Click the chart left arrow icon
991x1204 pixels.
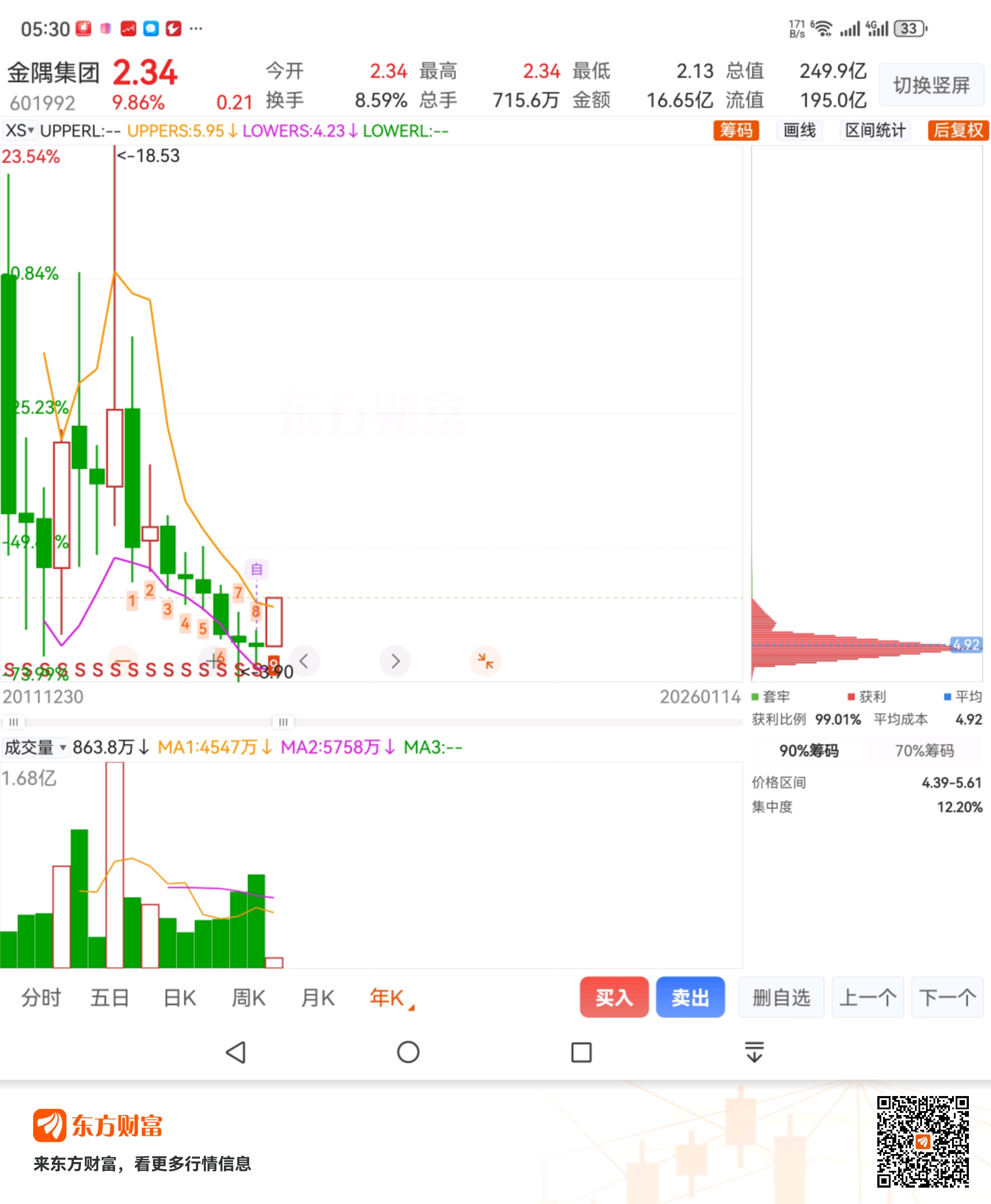click(304, 661)
